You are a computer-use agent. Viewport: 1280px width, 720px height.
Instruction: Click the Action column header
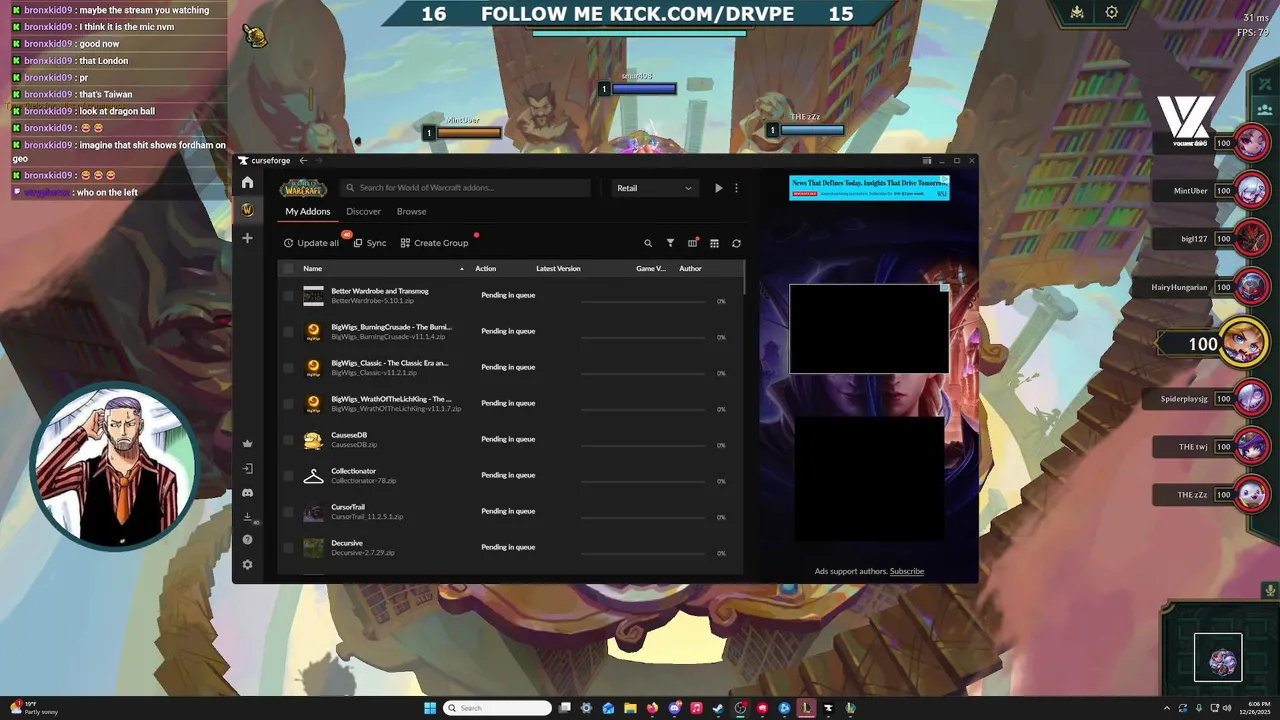[486, 269]
